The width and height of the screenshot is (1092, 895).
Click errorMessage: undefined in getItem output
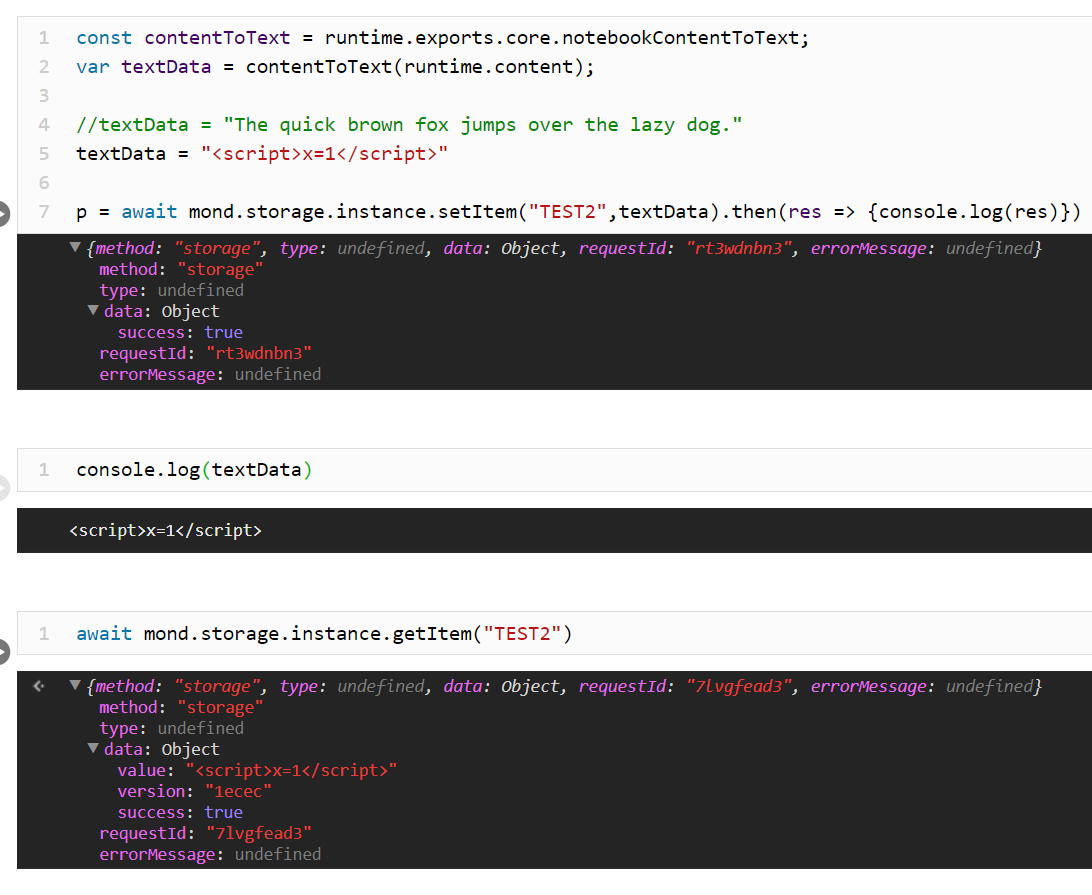pos(210,854)
